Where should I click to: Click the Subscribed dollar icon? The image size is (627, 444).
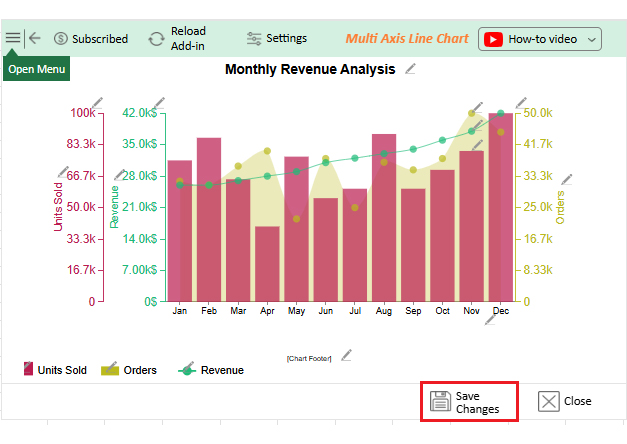tap(61, 39)
